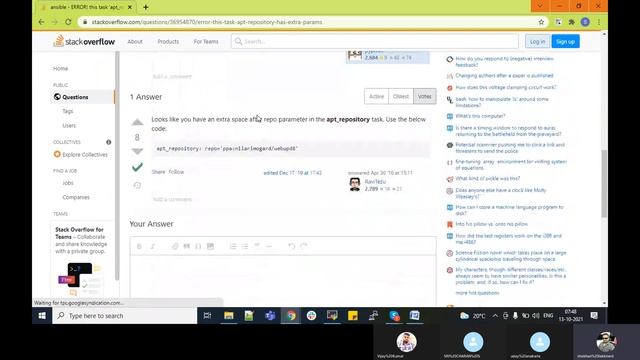Open Explore Collectives
The height and width of the screenshot is (360, 640).
pos(81,154)
